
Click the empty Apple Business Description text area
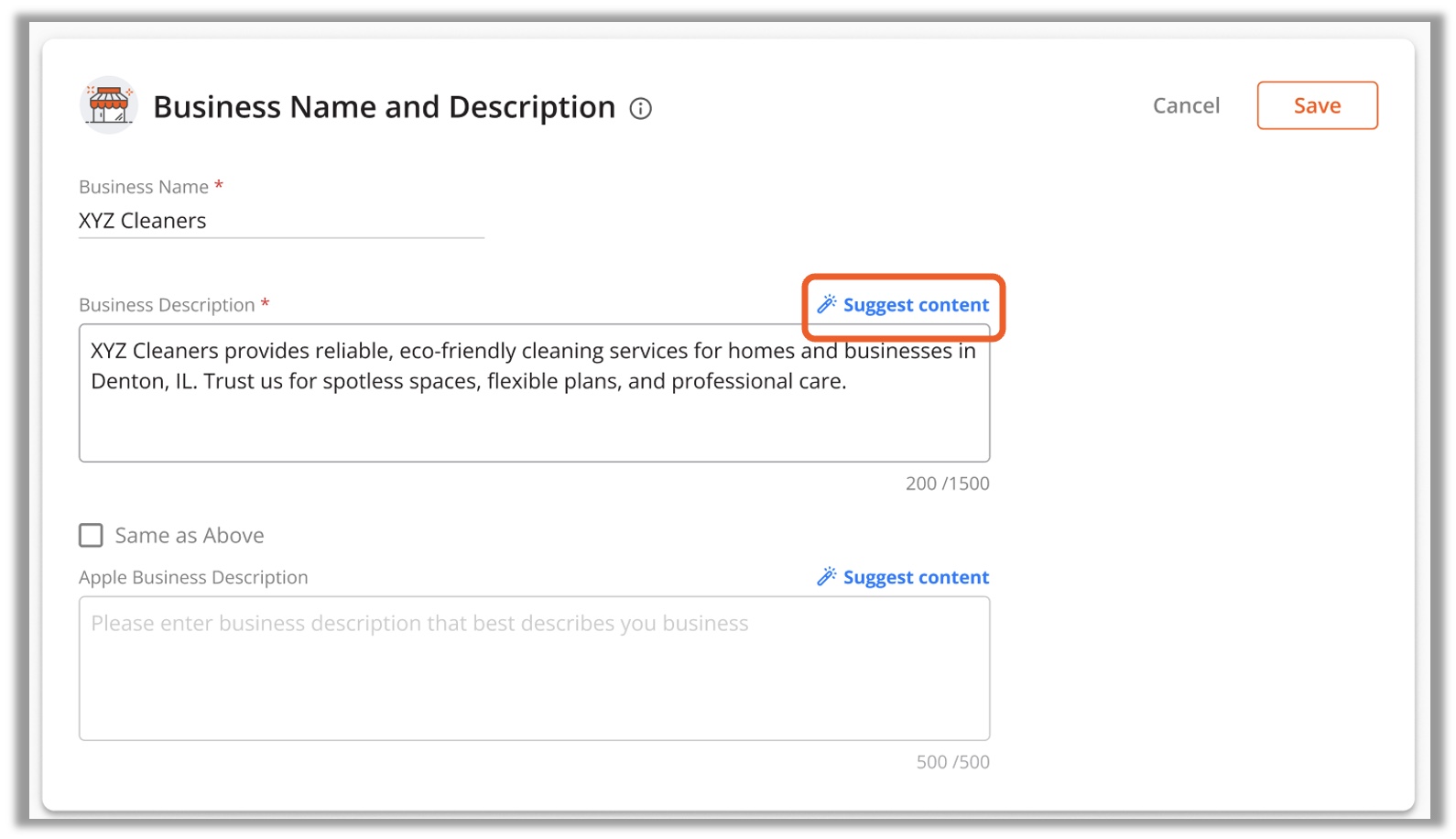534,669
